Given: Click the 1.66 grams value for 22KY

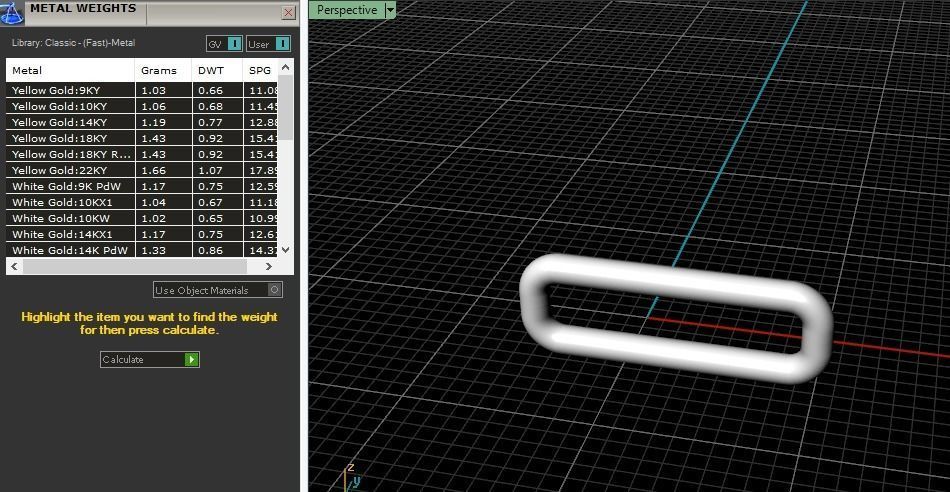Looking at the screenshot, I should click(153, 170).
